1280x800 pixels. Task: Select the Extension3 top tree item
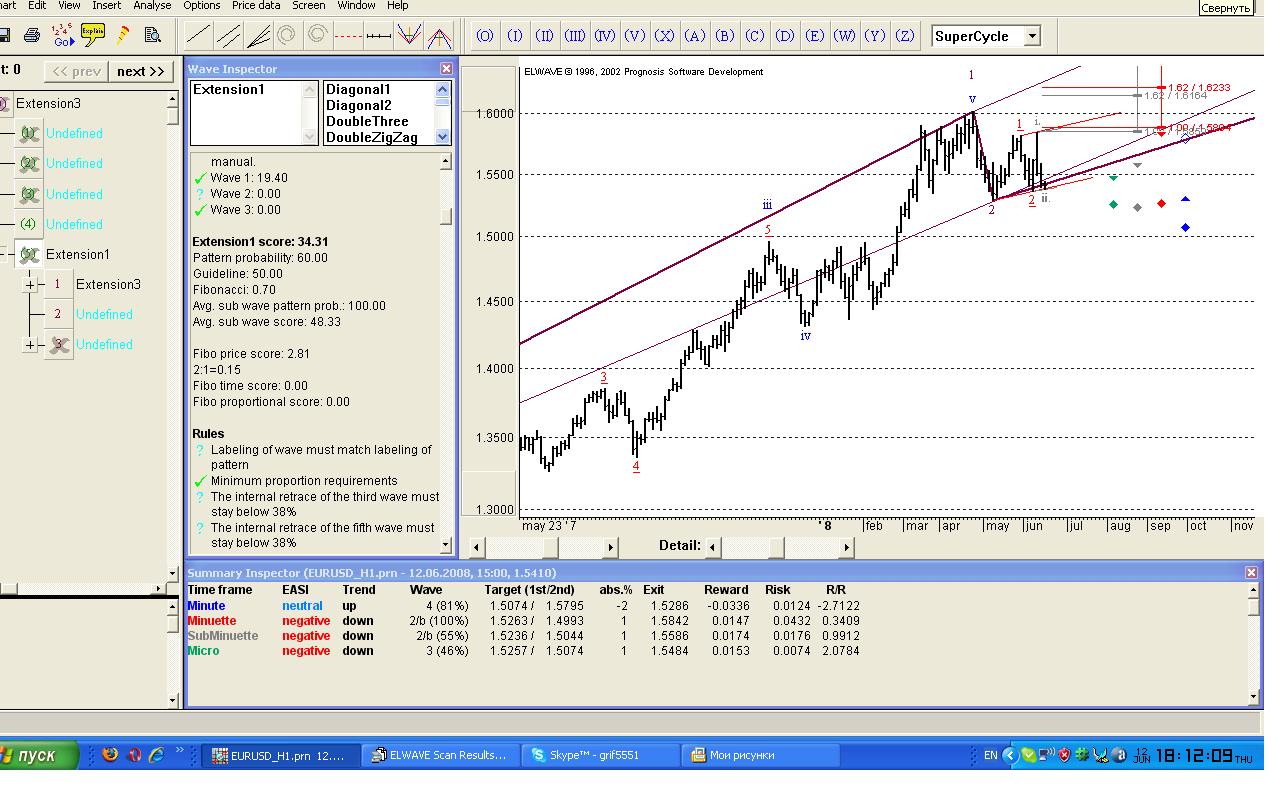(x=48, y=103)
